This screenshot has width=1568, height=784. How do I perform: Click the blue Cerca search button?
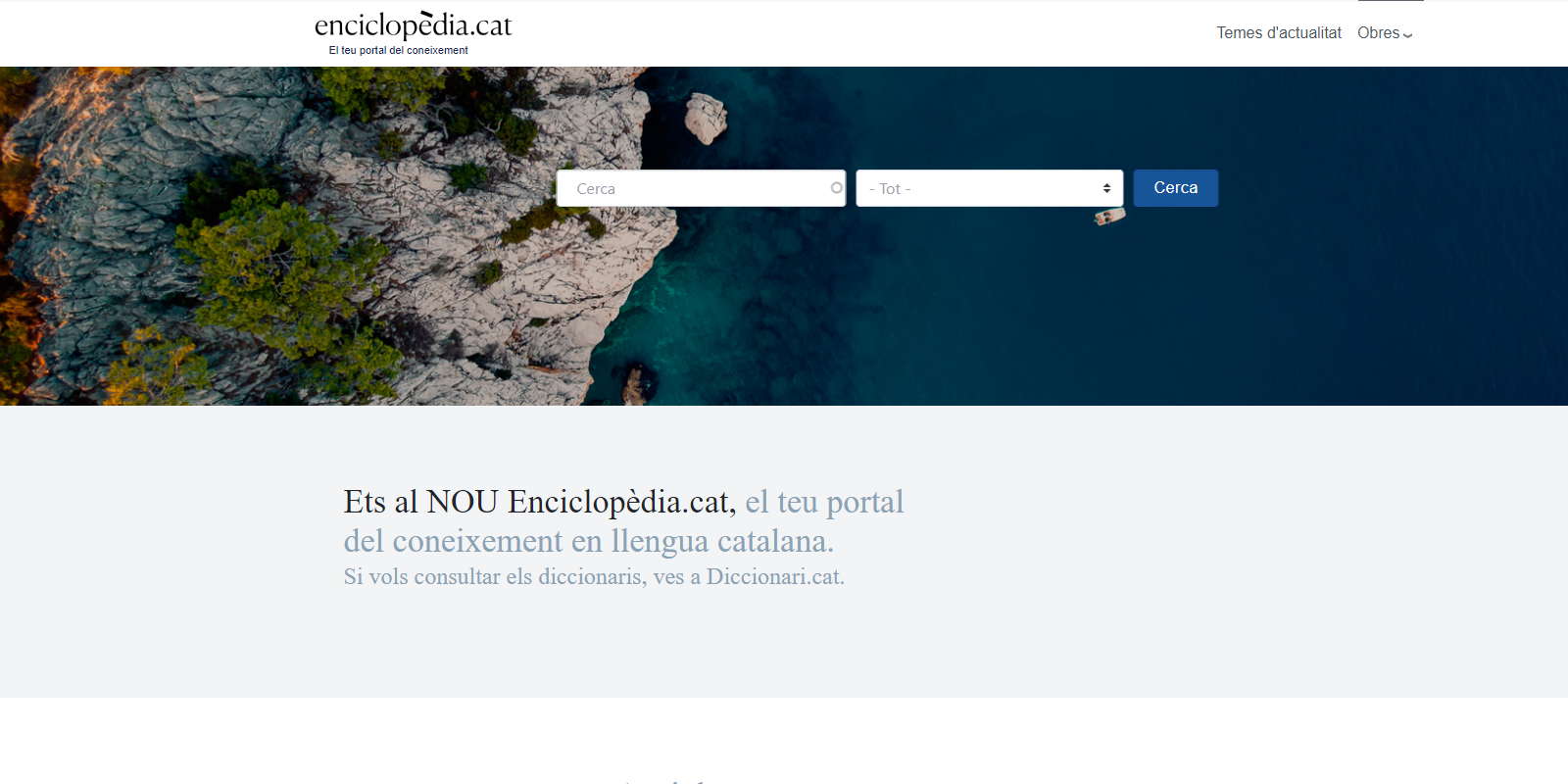pos(1176,188)
